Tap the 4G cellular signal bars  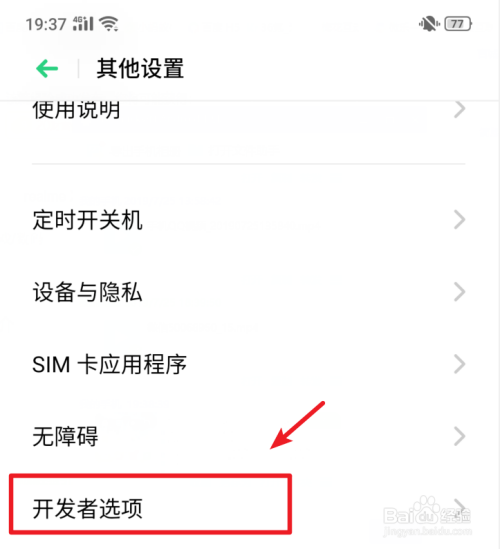click(83, 23)
